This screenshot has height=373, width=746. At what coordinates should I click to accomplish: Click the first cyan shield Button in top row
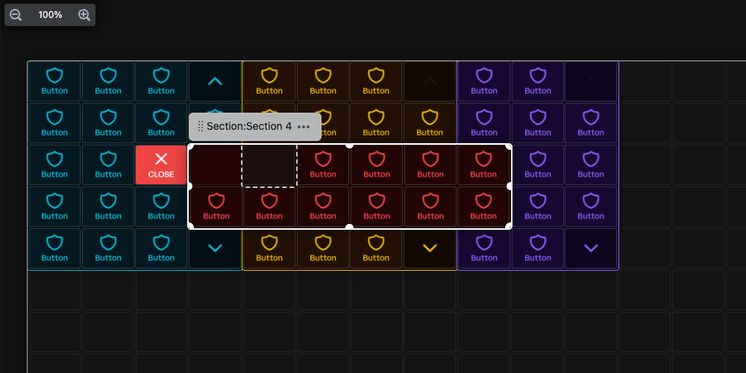55,81
